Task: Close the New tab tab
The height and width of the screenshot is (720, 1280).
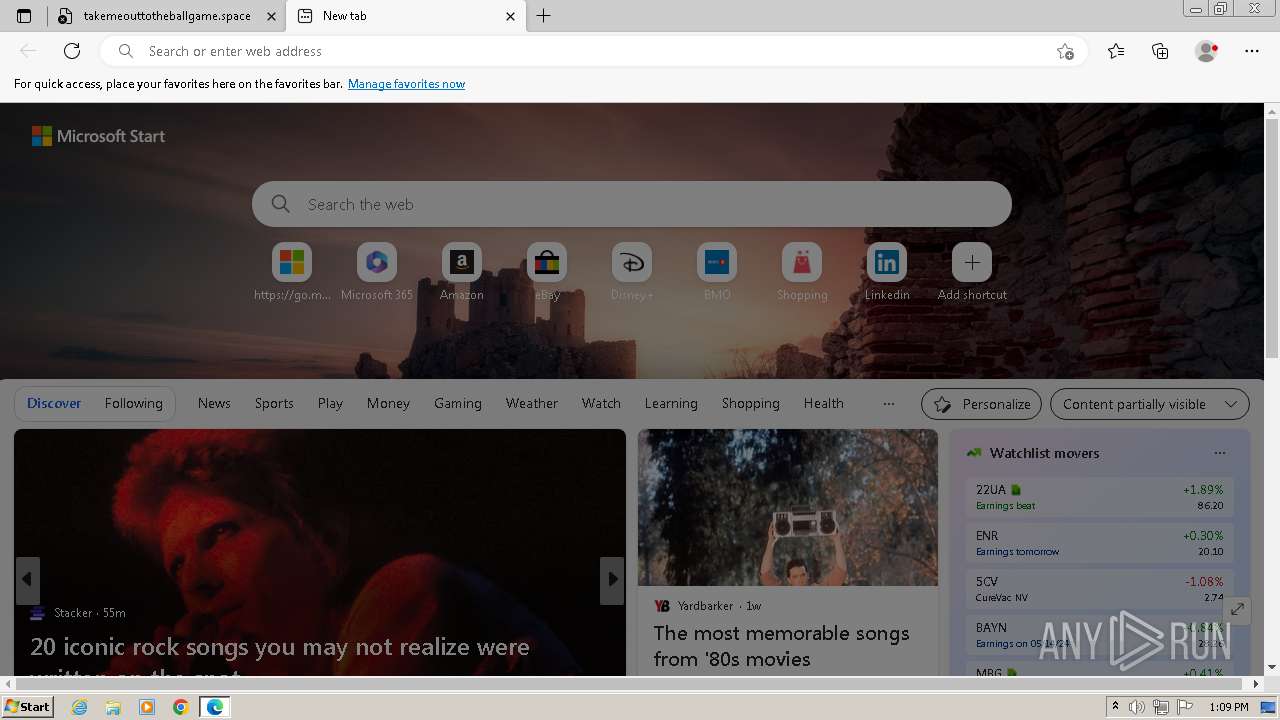Action: [x=511, y=16]
